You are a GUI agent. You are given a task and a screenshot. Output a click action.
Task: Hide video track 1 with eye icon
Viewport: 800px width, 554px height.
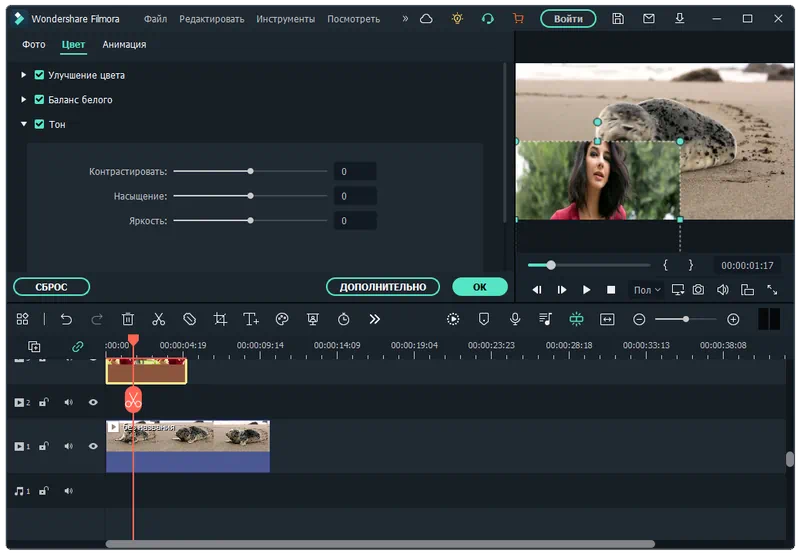click(x=93, y=446)
